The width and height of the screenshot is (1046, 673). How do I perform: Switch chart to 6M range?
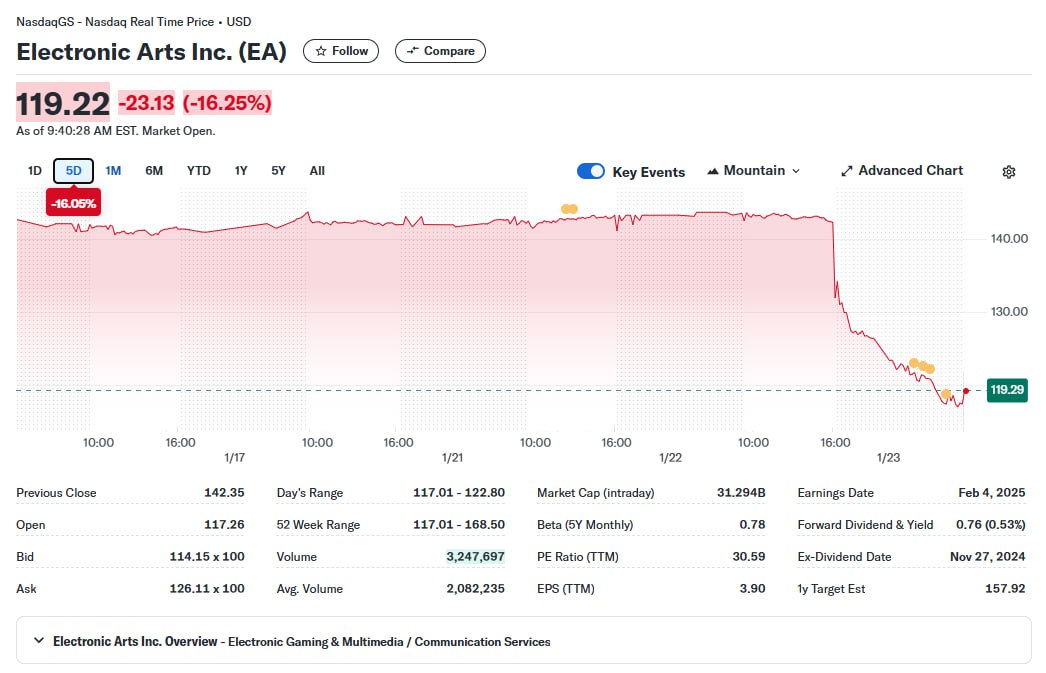[154, 171]
